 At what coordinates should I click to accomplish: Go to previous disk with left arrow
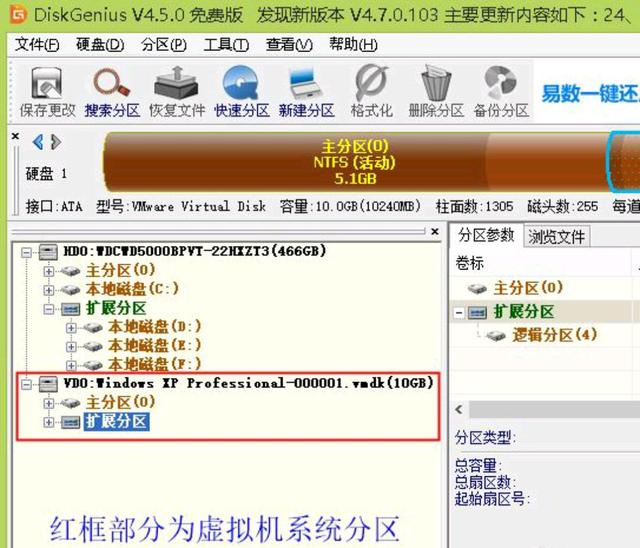coord(38,142)
